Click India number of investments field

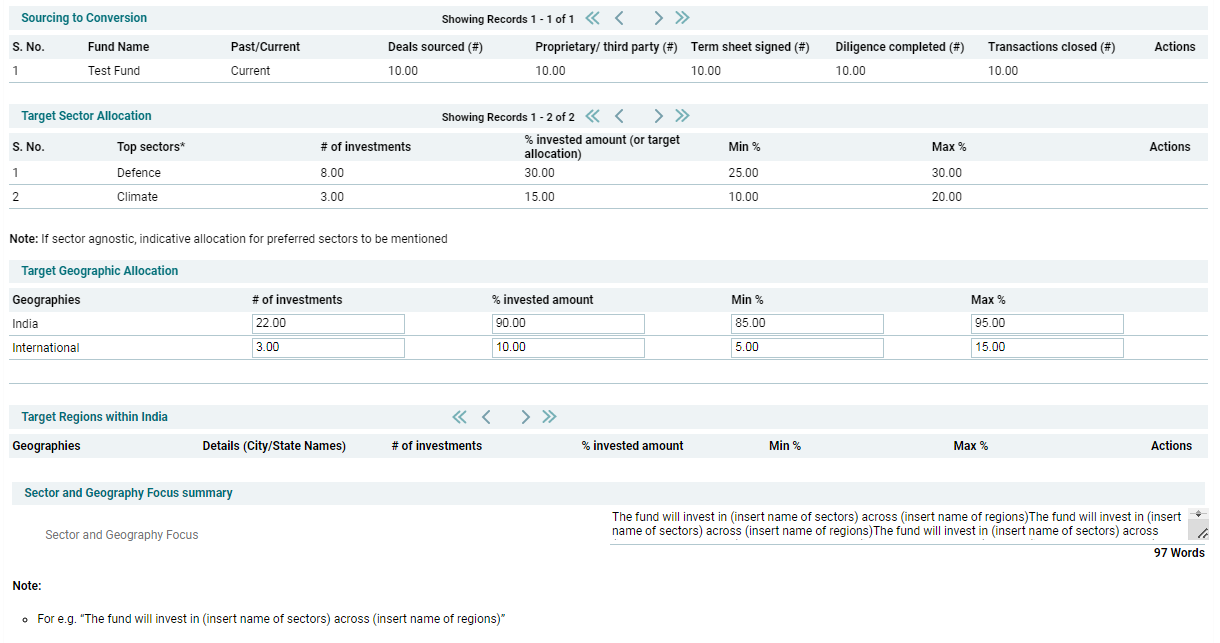point(328,324)
